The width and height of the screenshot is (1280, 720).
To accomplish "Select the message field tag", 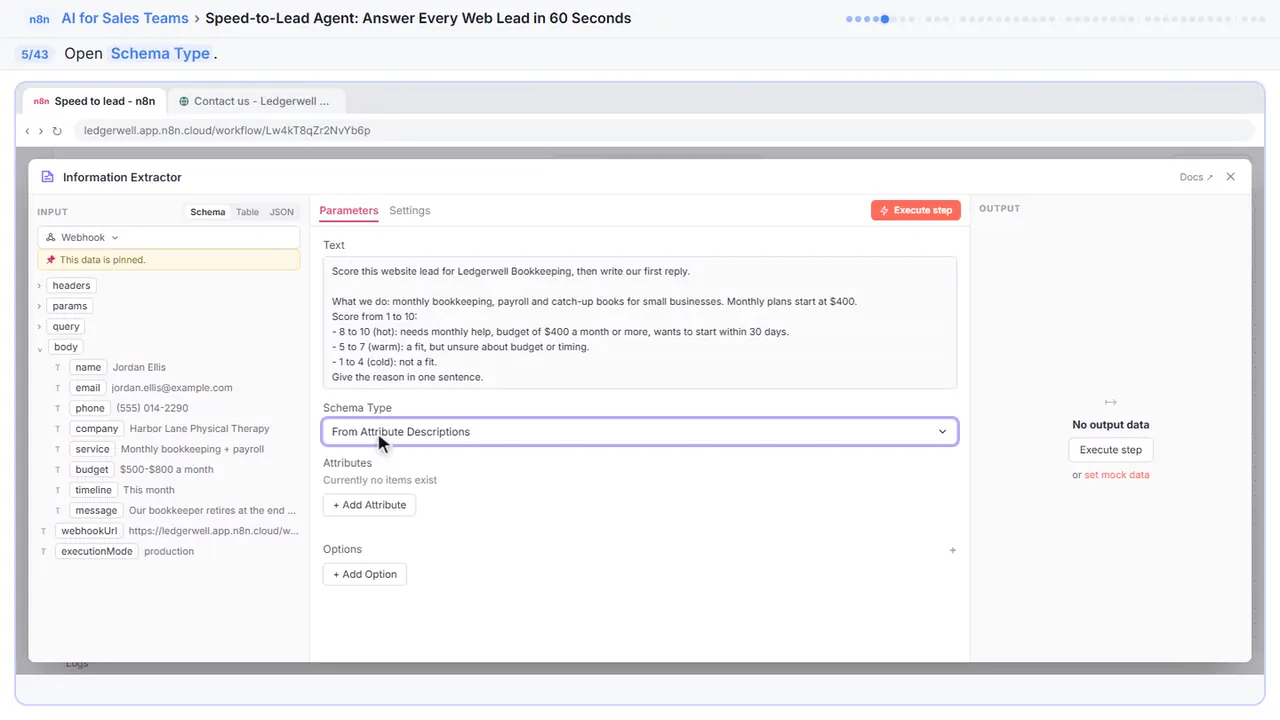I will 97,511.
